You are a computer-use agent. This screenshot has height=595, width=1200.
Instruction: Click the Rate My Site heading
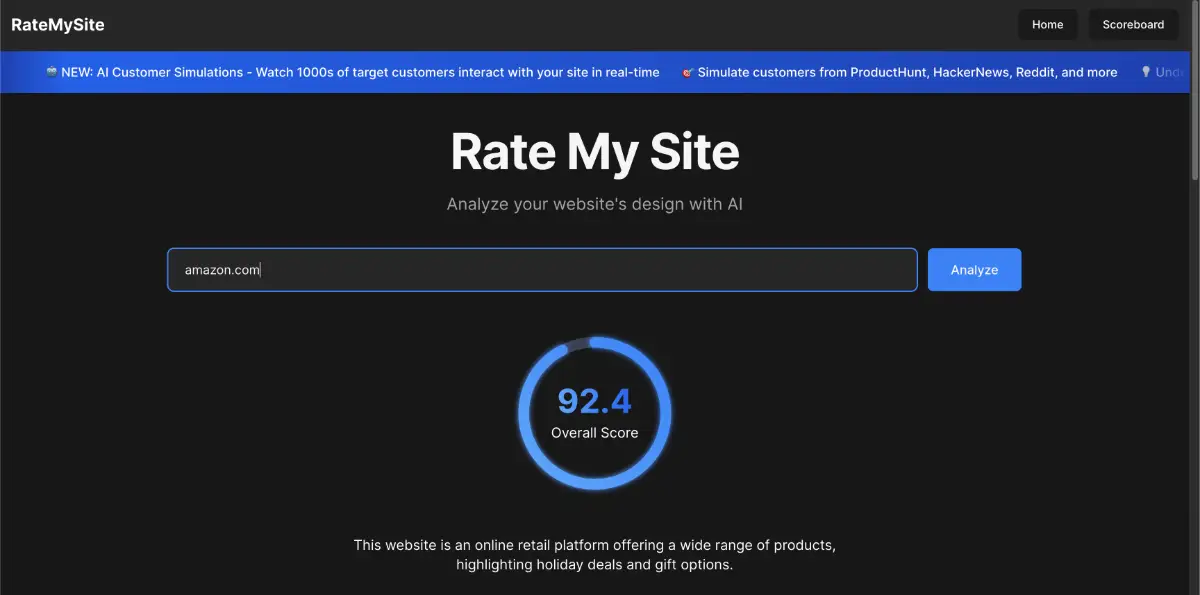595,152
